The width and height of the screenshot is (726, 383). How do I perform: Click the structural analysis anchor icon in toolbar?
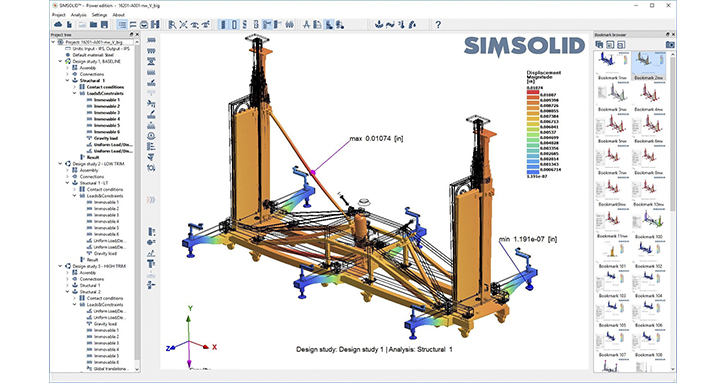coord(379,25)
